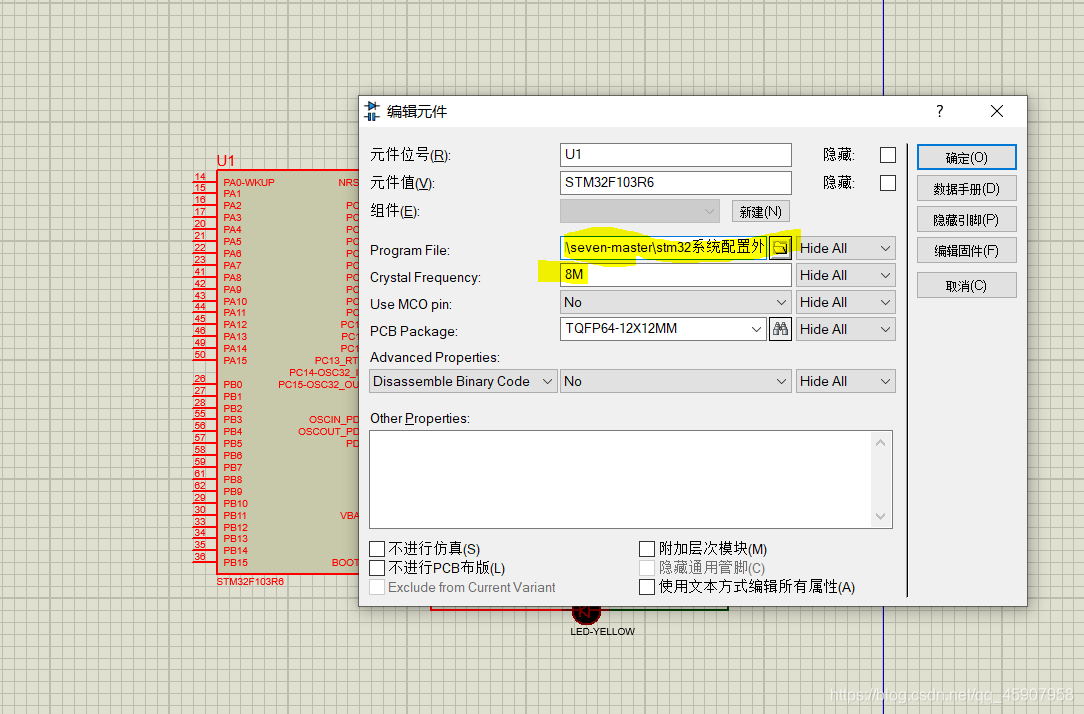Click pin number 14 on U1
This screenshot has height=714, width=1084.
[x=200, y=177]
